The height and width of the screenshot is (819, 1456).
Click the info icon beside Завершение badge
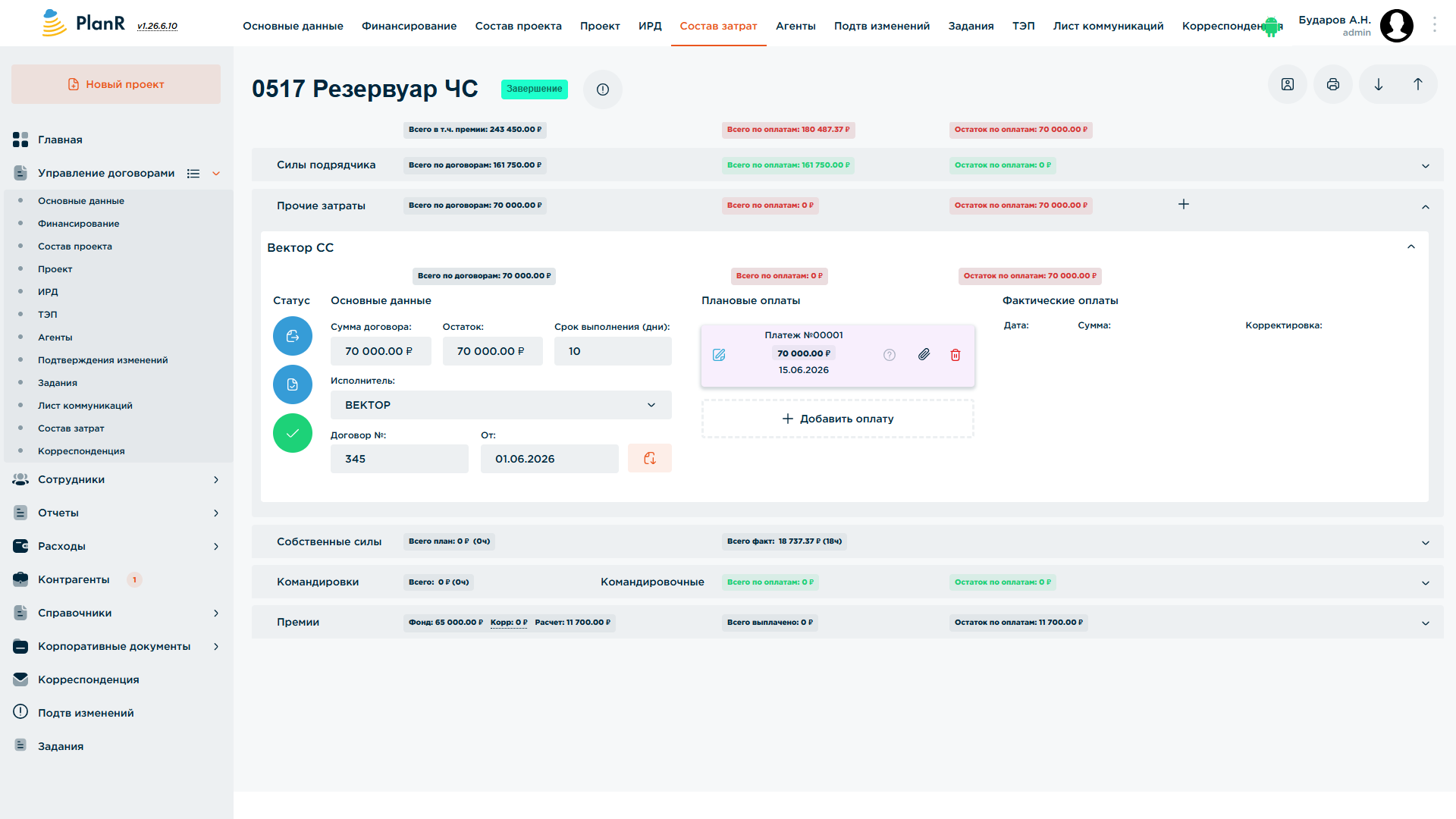click(x=603, y=89)
